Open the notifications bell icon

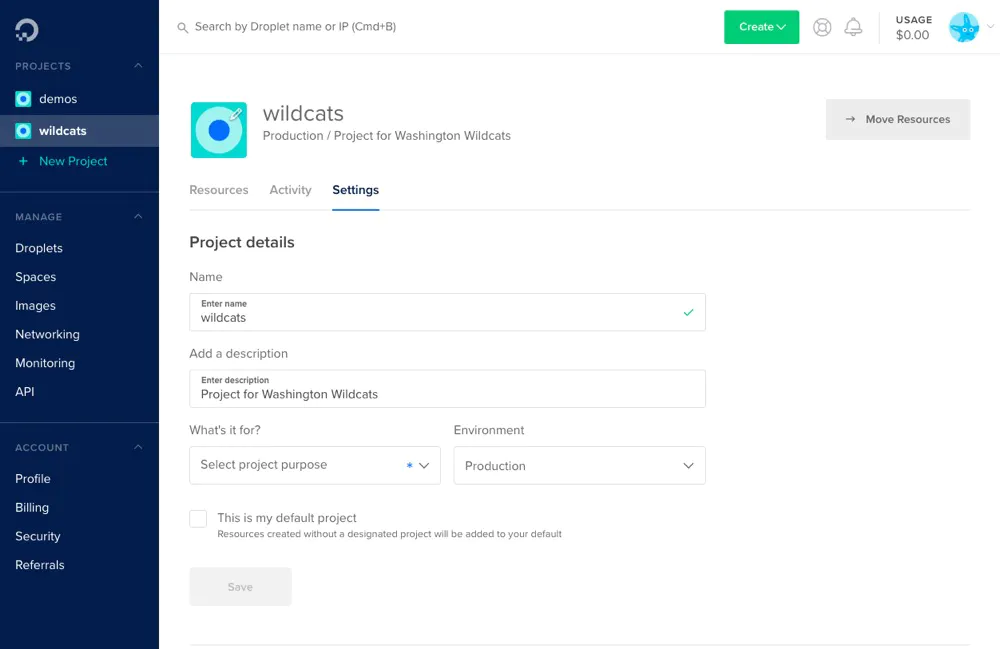853,27
